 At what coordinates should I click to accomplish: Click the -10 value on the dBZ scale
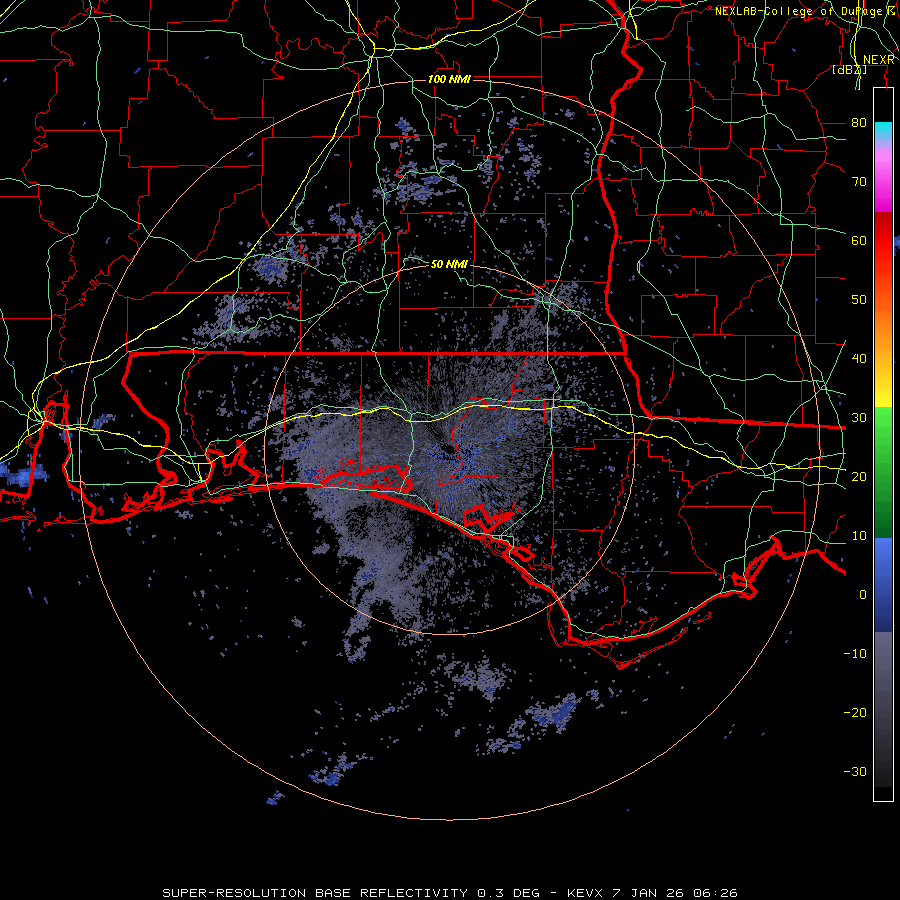pyautogui.click(x=855, y=653)
